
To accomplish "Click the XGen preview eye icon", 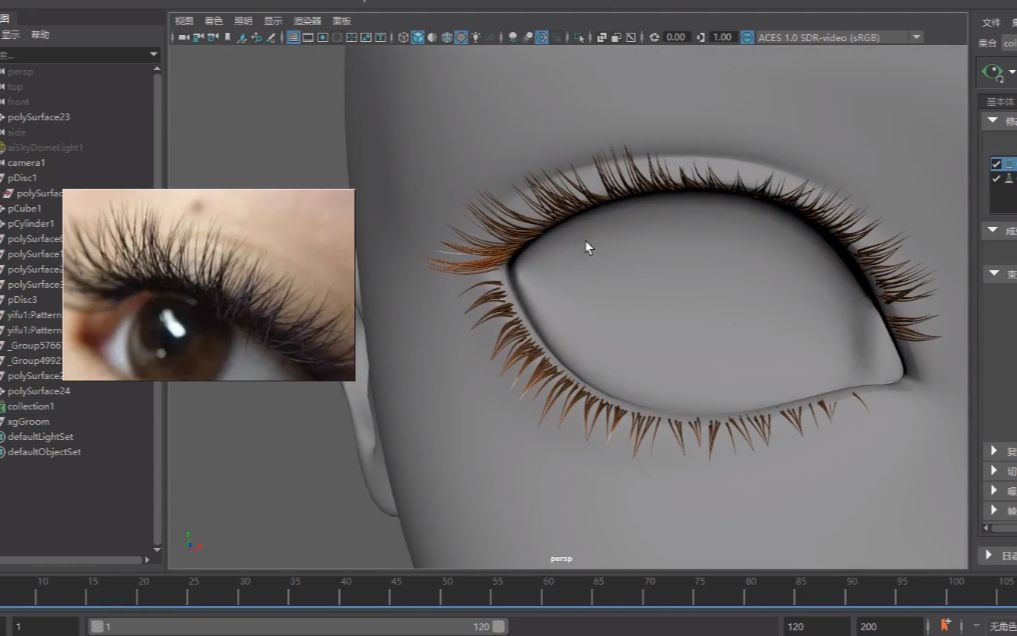I will [x=992, y=72].
